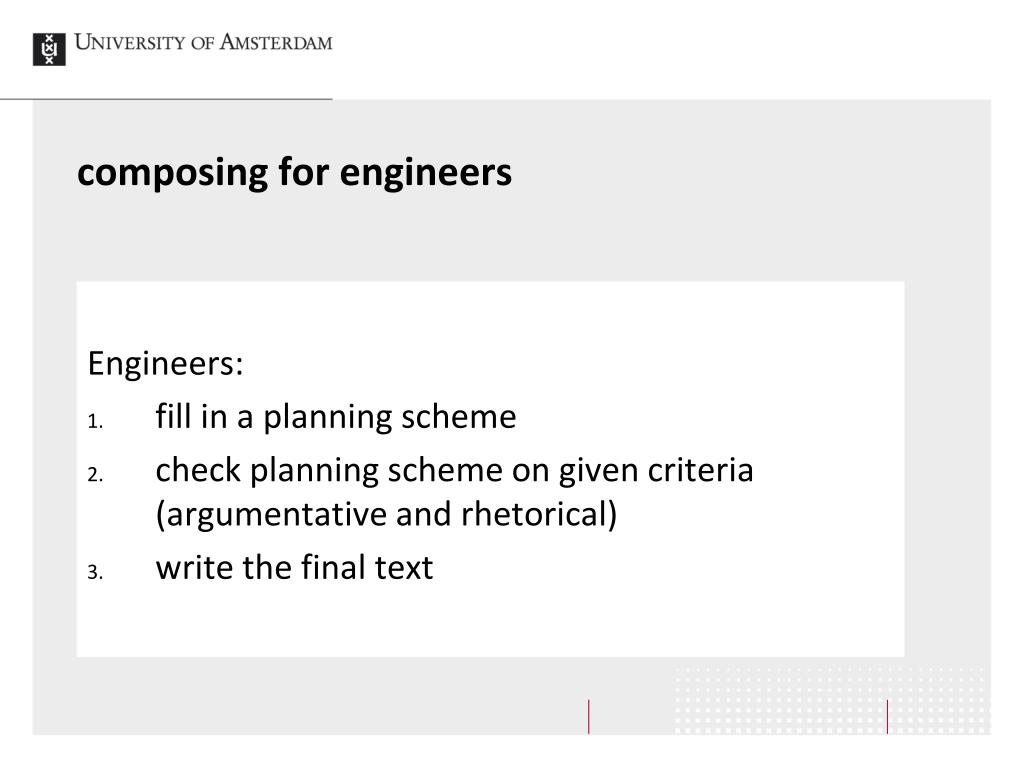Click the number 3 list marker

click(x=95, y=573)
